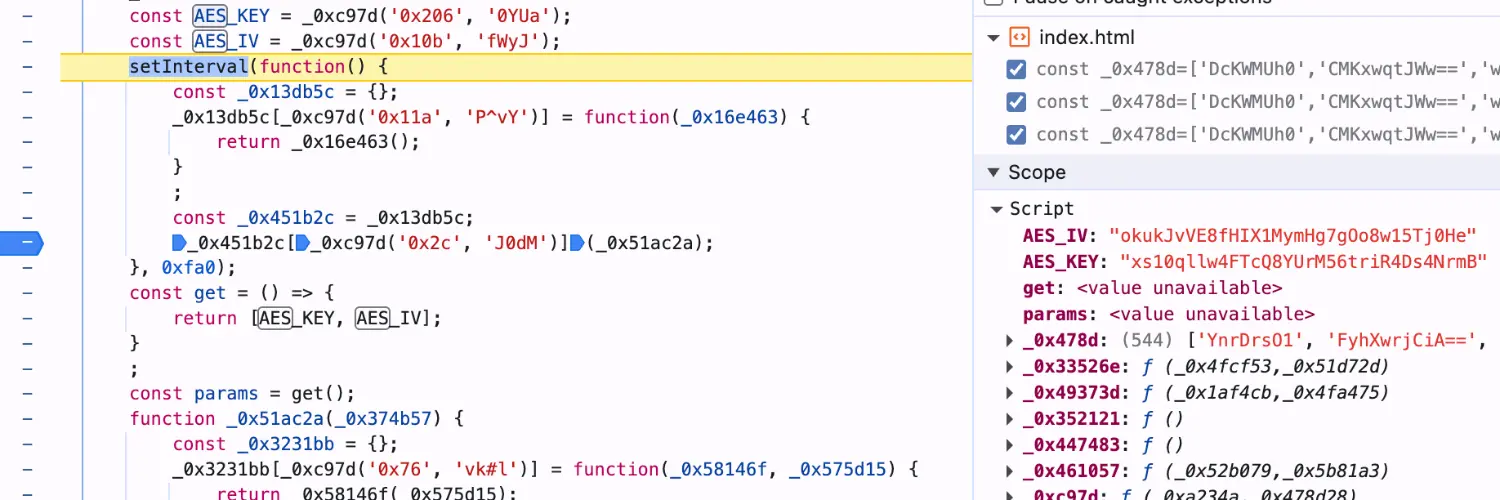Click gutter dash beside the setInterval line
Viewport: 1500px width, 500px height.
[x=27, y=67]
